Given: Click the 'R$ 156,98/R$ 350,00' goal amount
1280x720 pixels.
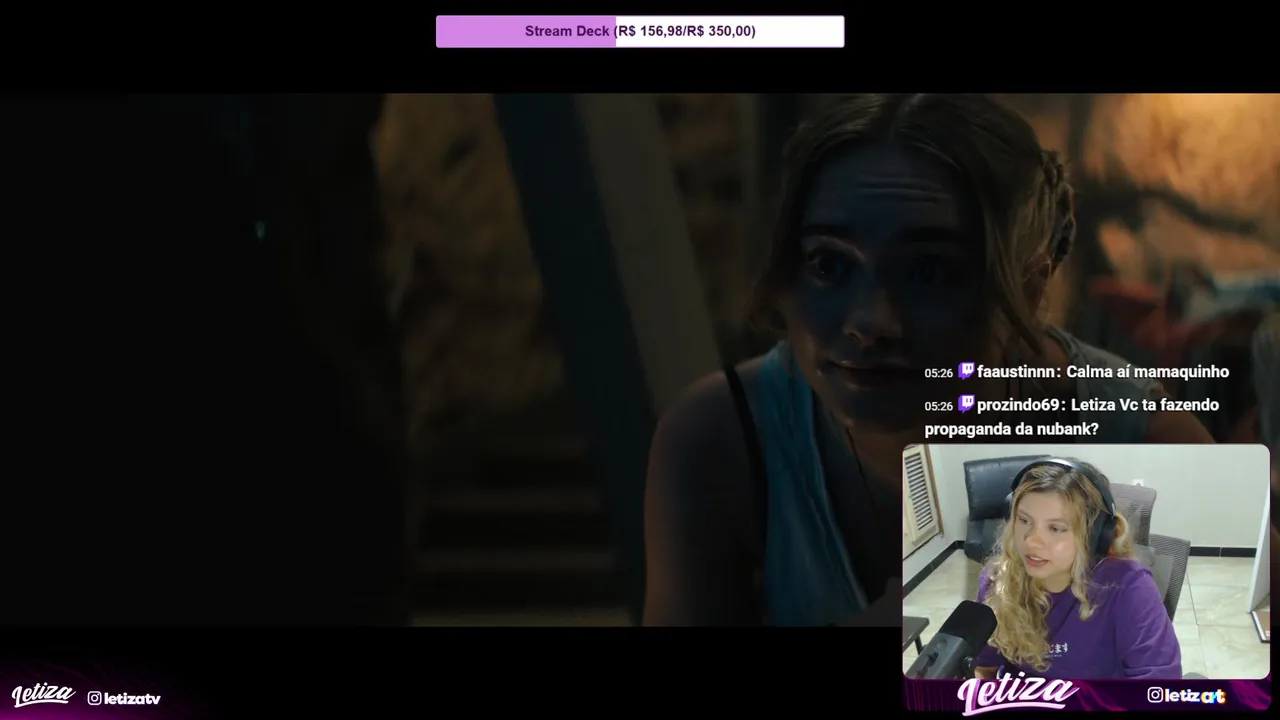Looking at the screenshot, I should point(686,31).
